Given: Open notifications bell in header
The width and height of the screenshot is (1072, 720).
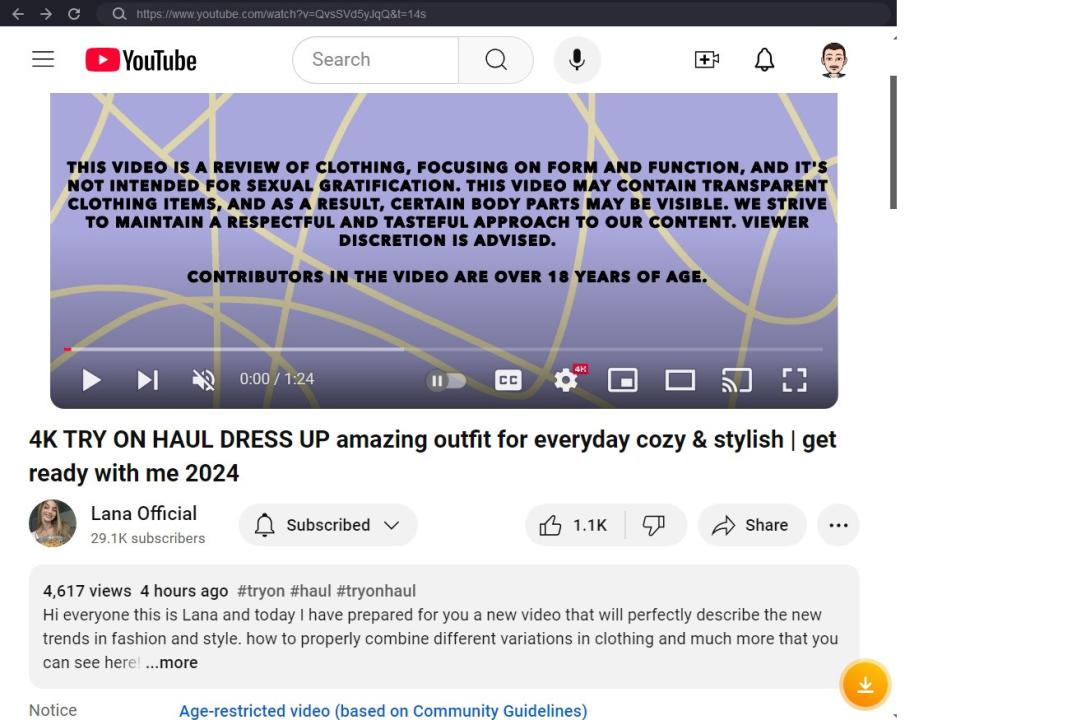Looking at the screenshot, I should pos(764,59).
